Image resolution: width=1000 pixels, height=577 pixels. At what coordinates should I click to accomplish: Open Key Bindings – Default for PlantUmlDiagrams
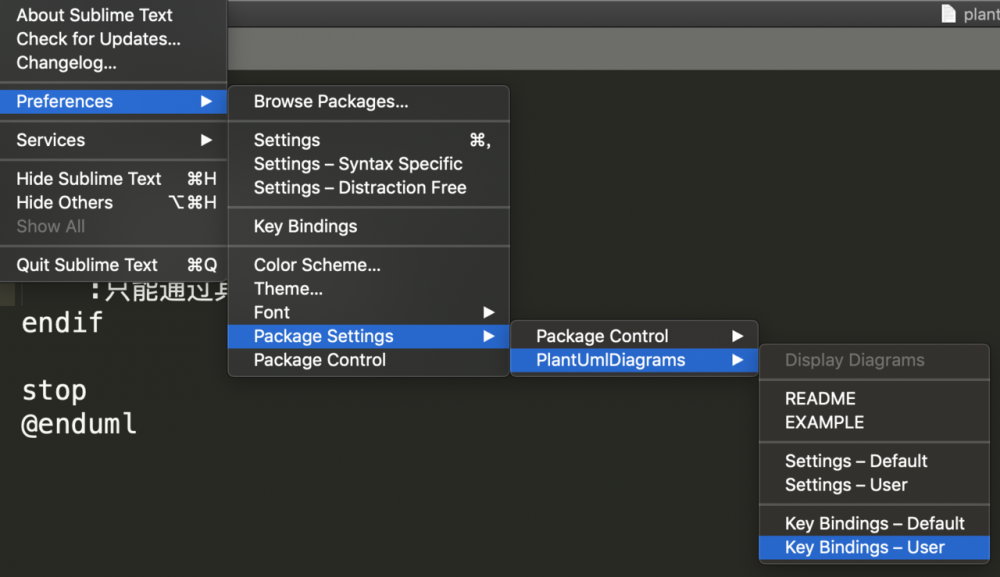coord(874,523)
